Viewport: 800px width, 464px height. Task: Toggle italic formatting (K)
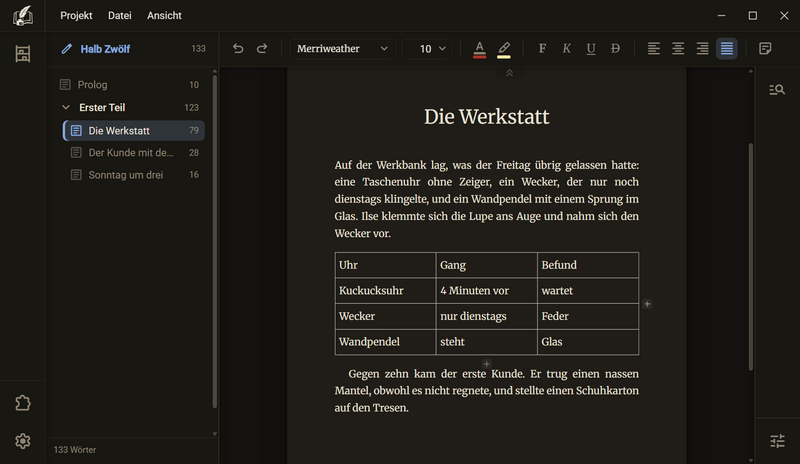point(566,48)
